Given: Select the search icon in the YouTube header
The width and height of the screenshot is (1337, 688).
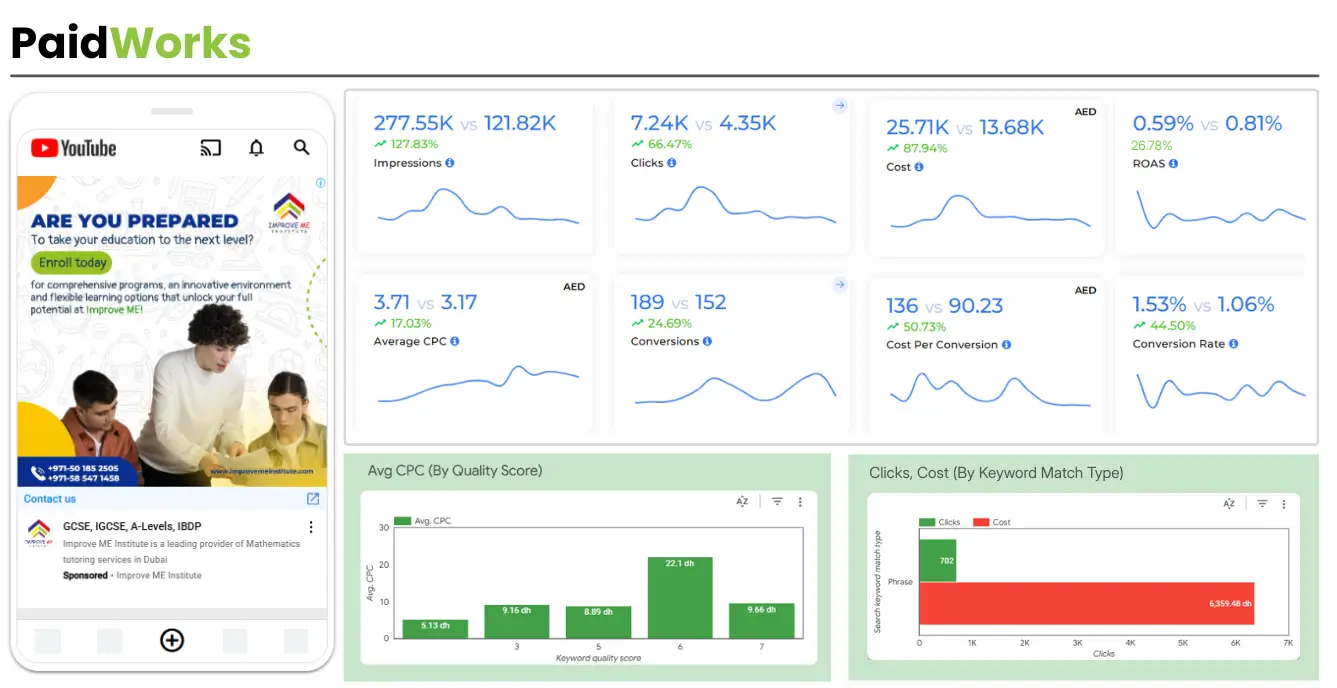Looking at the screenshot, I should tap(301, 147).
